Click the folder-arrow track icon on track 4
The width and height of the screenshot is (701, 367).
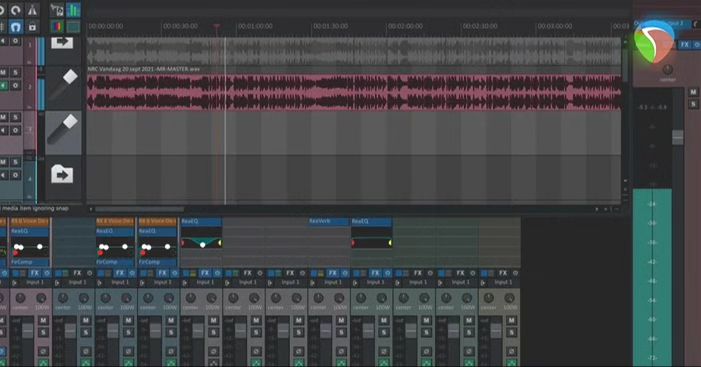coord(62,174)
